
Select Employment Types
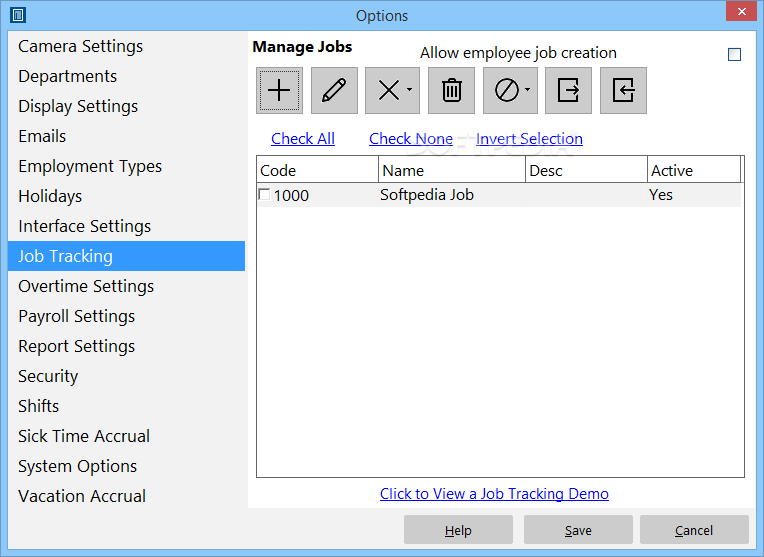[x=126, y=166]
